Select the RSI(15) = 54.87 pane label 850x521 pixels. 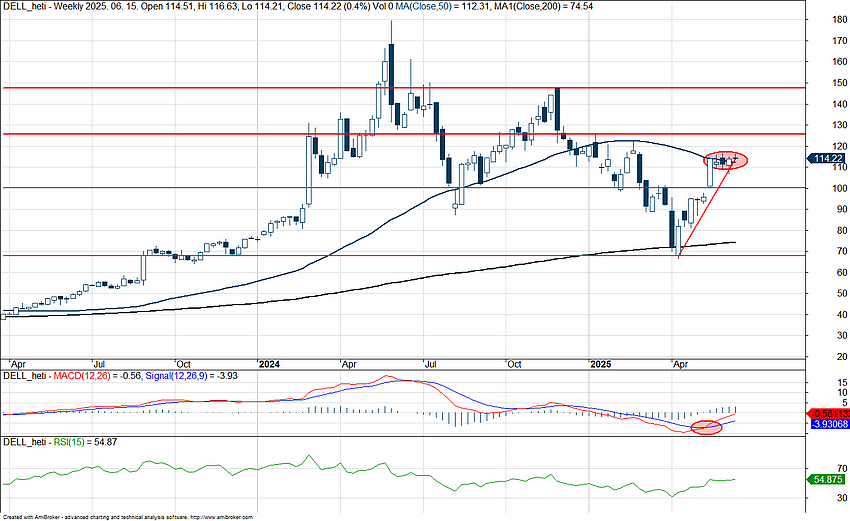85,442
